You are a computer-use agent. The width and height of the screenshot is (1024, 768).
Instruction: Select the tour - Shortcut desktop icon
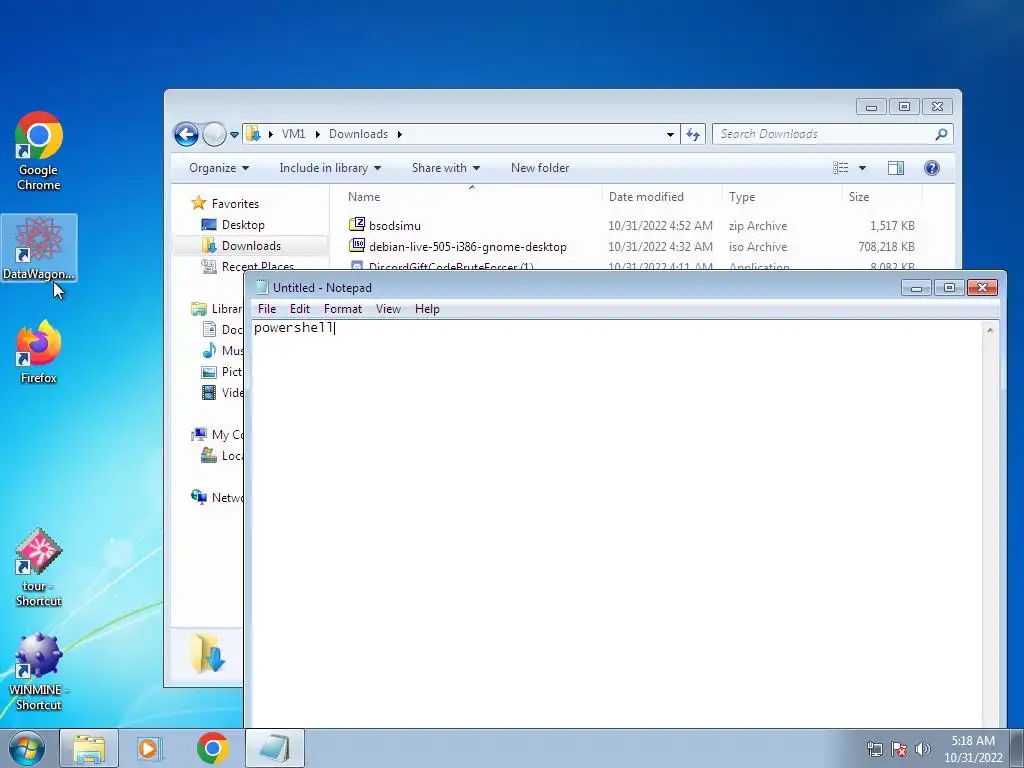click(39, 568)
